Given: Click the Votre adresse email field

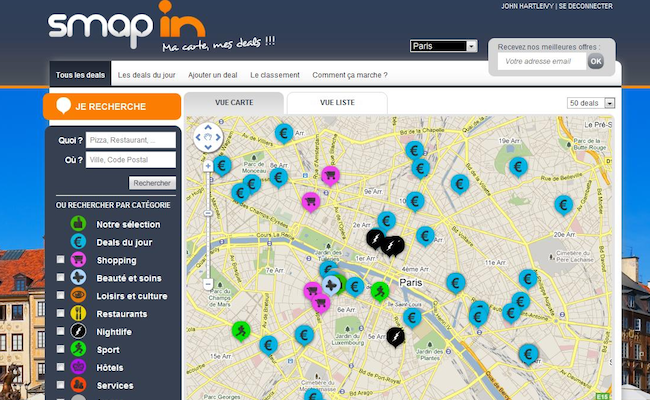Looking at the screenshot, I should (542, 61).
